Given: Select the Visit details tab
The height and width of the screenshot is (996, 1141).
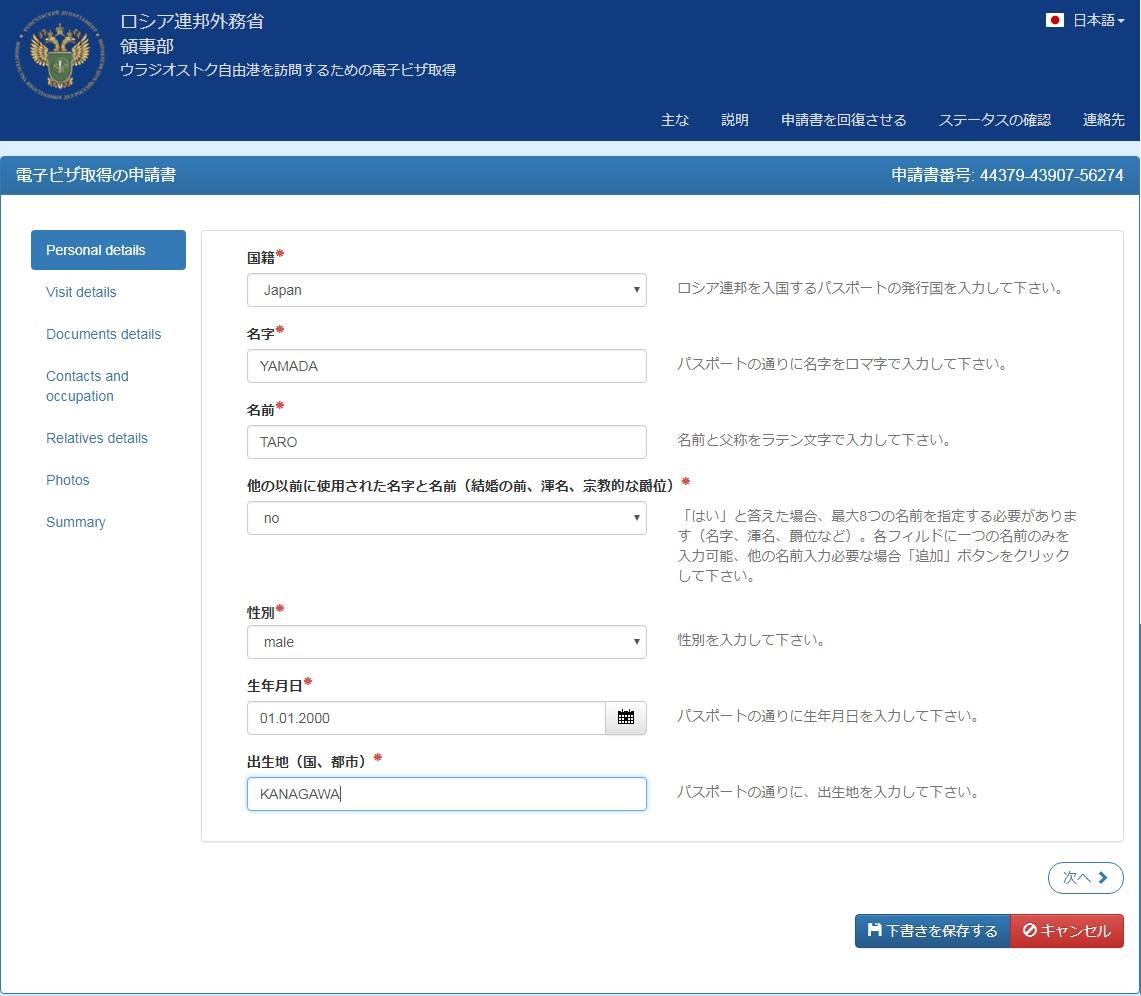Looking at the screenshot, I should pos(81,292).
